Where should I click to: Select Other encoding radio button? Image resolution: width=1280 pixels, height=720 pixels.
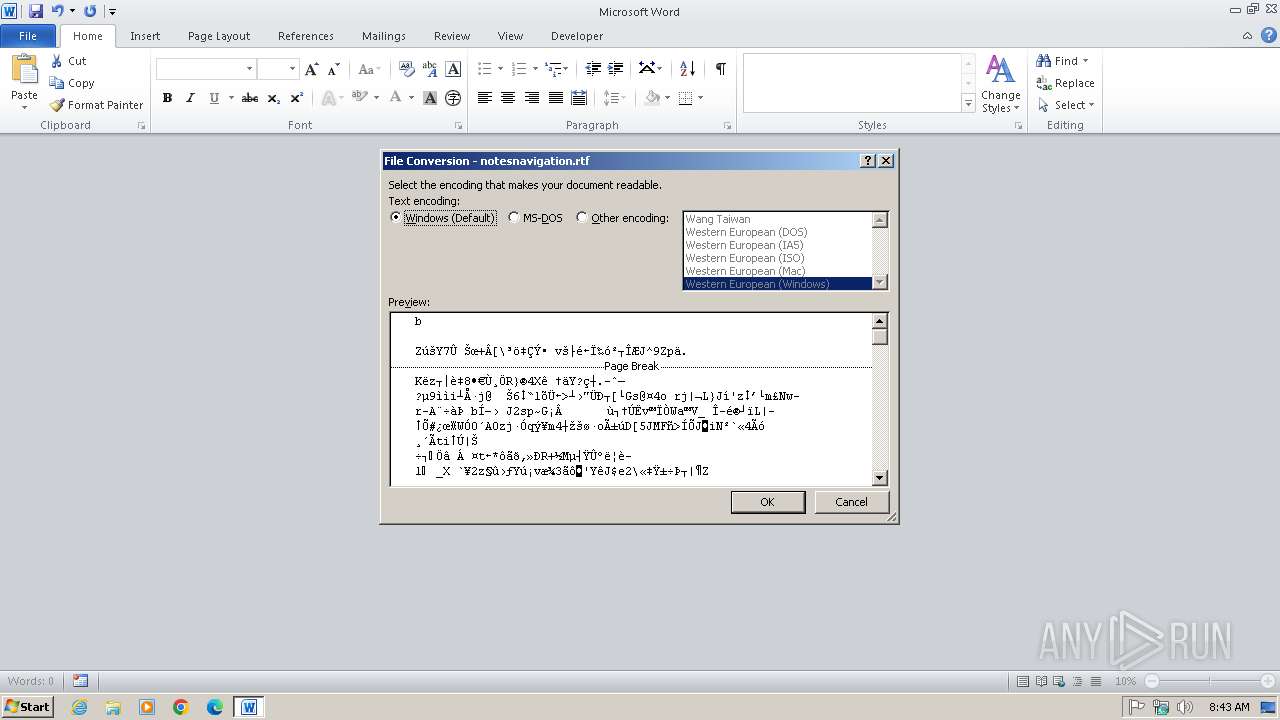(x=582, y=217)
